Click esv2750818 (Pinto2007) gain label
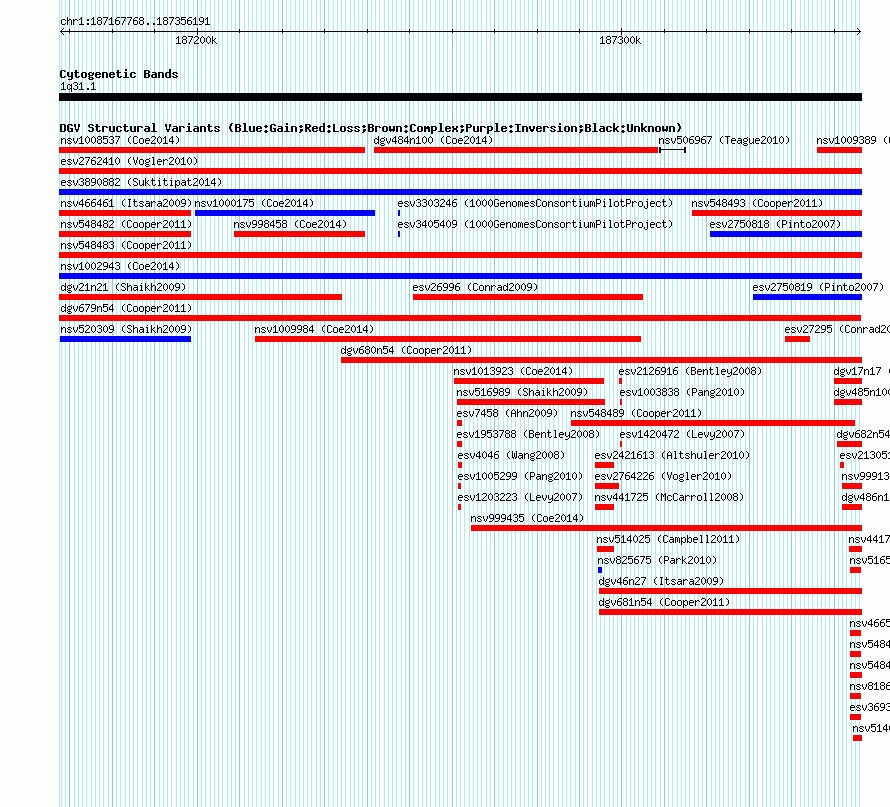Screen dimensions: 890x807 tap(775, 224)
